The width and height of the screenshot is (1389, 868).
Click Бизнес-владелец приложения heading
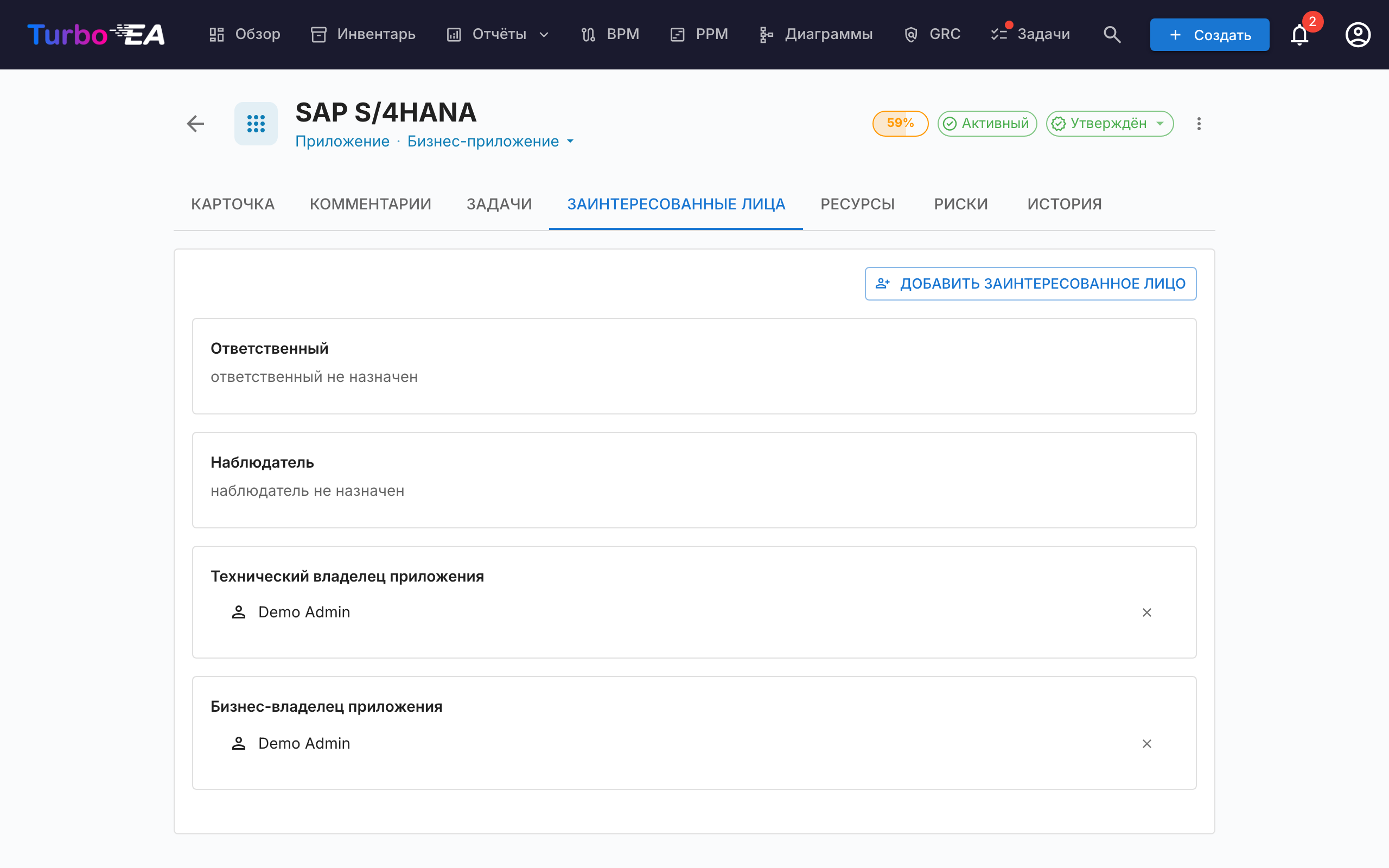tap(326, 706)
